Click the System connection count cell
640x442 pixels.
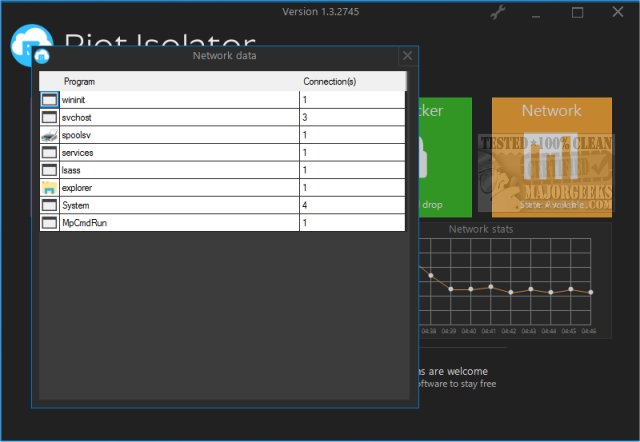(352, 205)
